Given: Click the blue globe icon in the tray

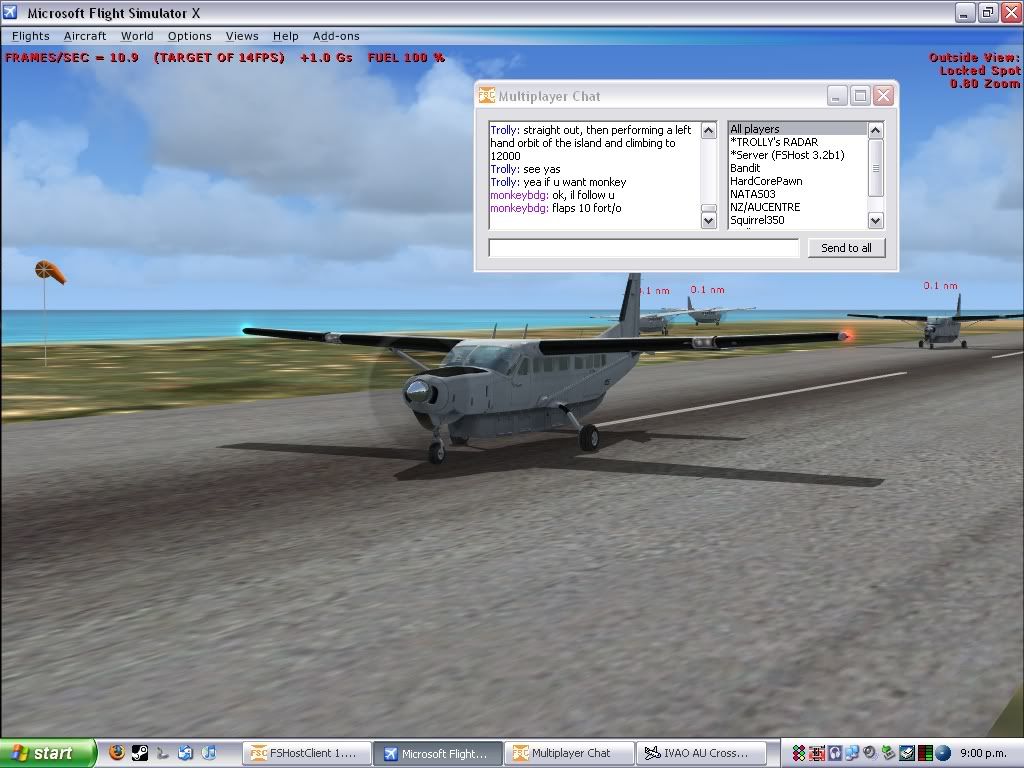Looking at the screenshot, I should 942,752.
